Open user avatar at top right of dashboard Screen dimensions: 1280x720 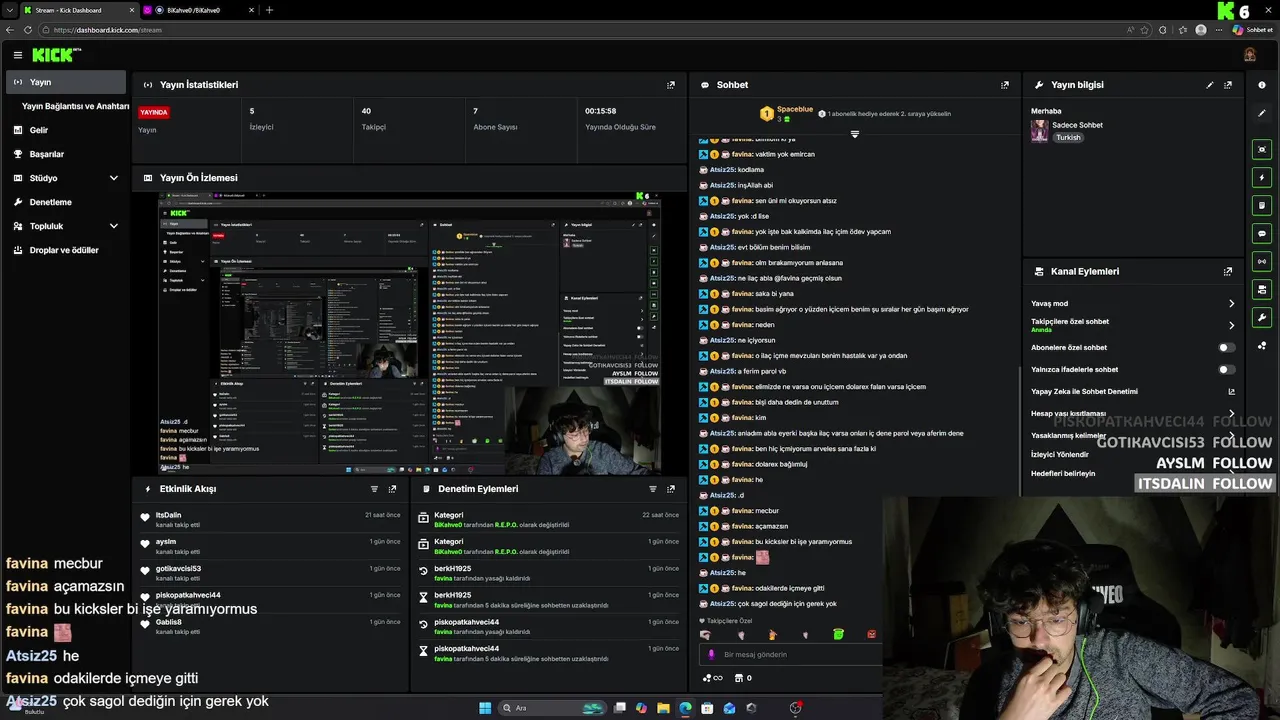1250,55
